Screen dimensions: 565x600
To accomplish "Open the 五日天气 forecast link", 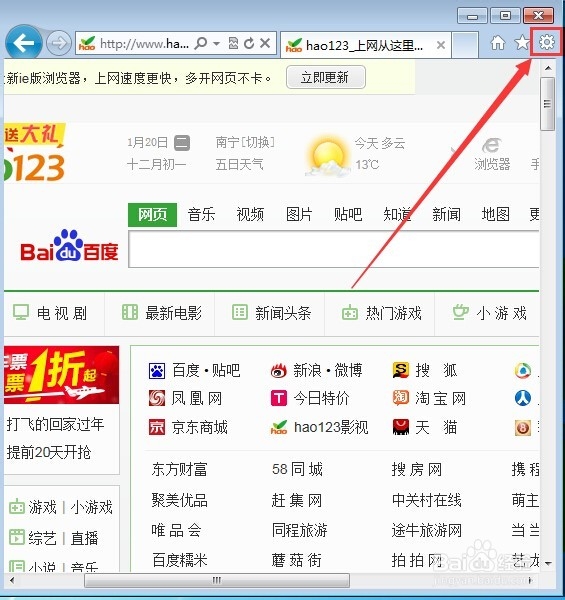I will (239, 165).
